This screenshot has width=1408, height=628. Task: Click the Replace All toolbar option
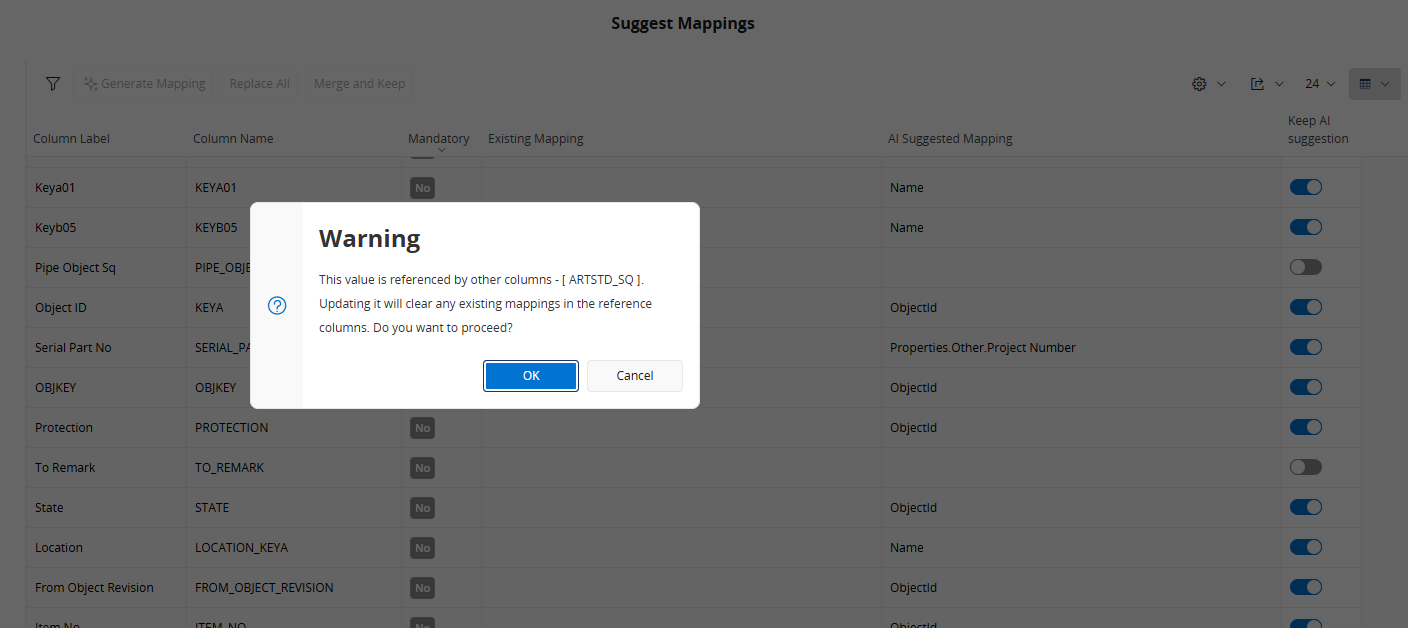tap(259, 84)
